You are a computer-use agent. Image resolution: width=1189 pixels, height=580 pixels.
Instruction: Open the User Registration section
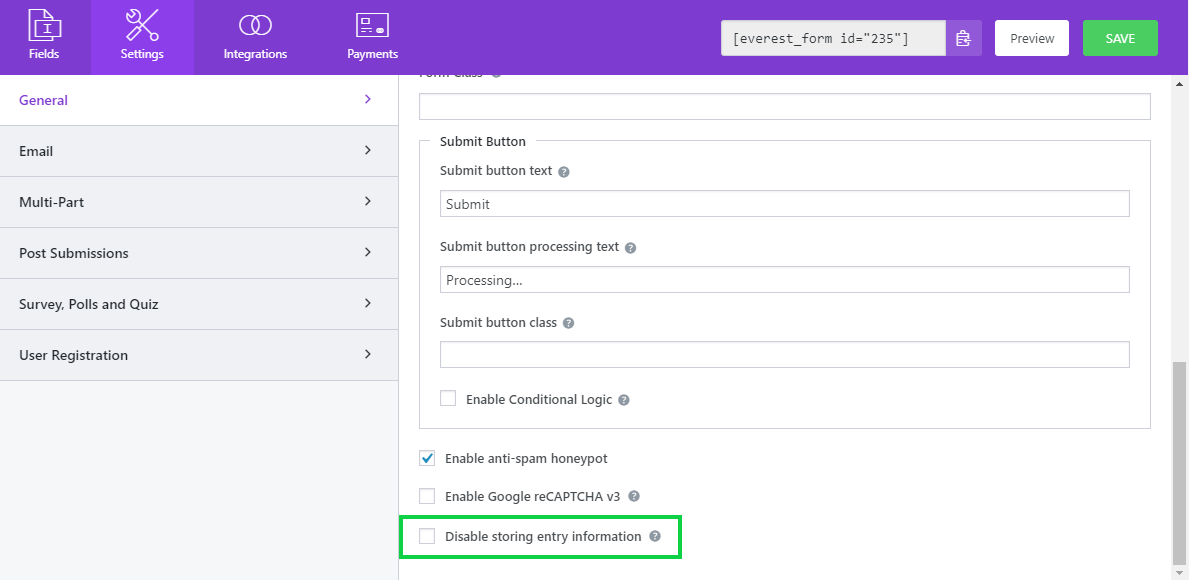tap(74, 355)
